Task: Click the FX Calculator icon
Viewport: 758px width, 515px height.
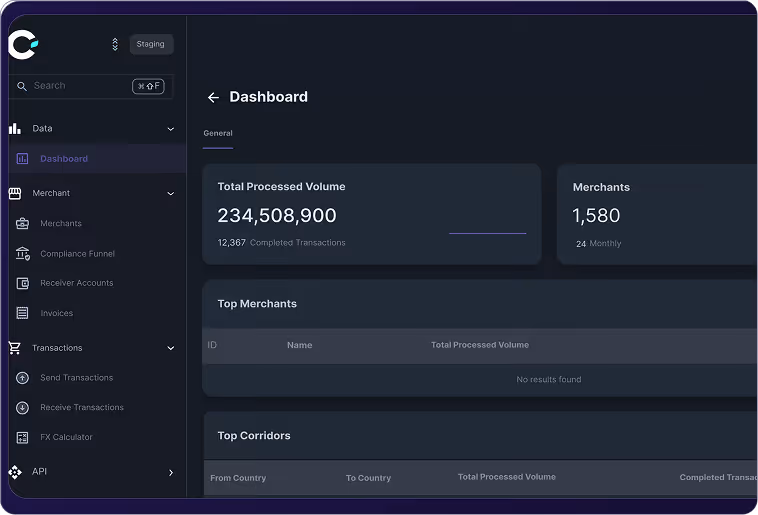Action: [22, 438]
